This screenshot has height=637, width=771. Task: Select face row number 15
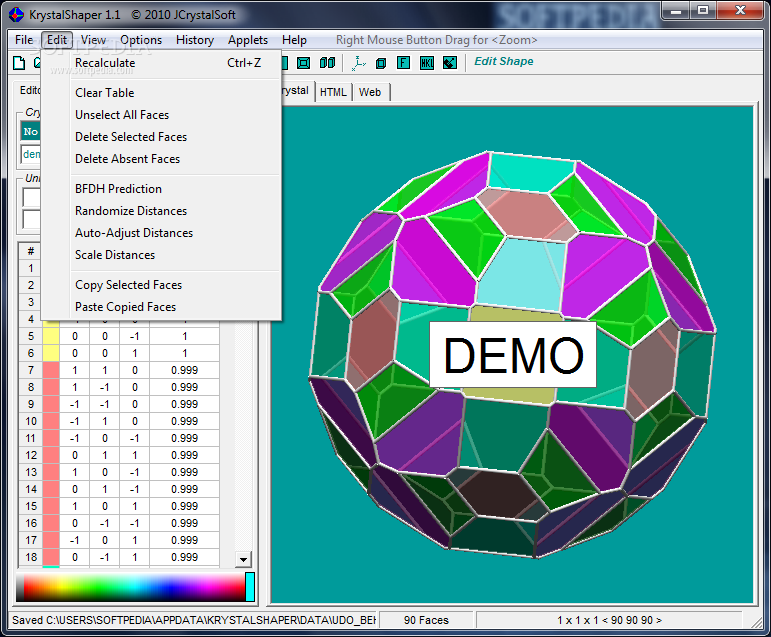[31, 506]
